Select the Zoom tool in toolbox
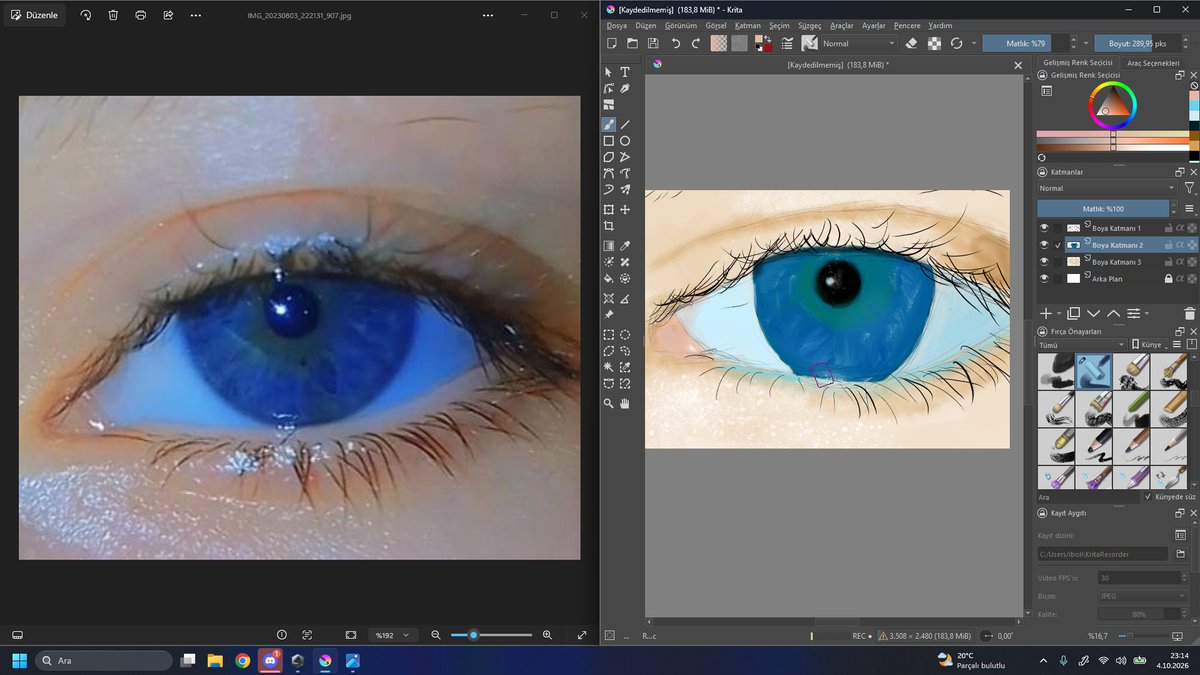 pos(608,404)
